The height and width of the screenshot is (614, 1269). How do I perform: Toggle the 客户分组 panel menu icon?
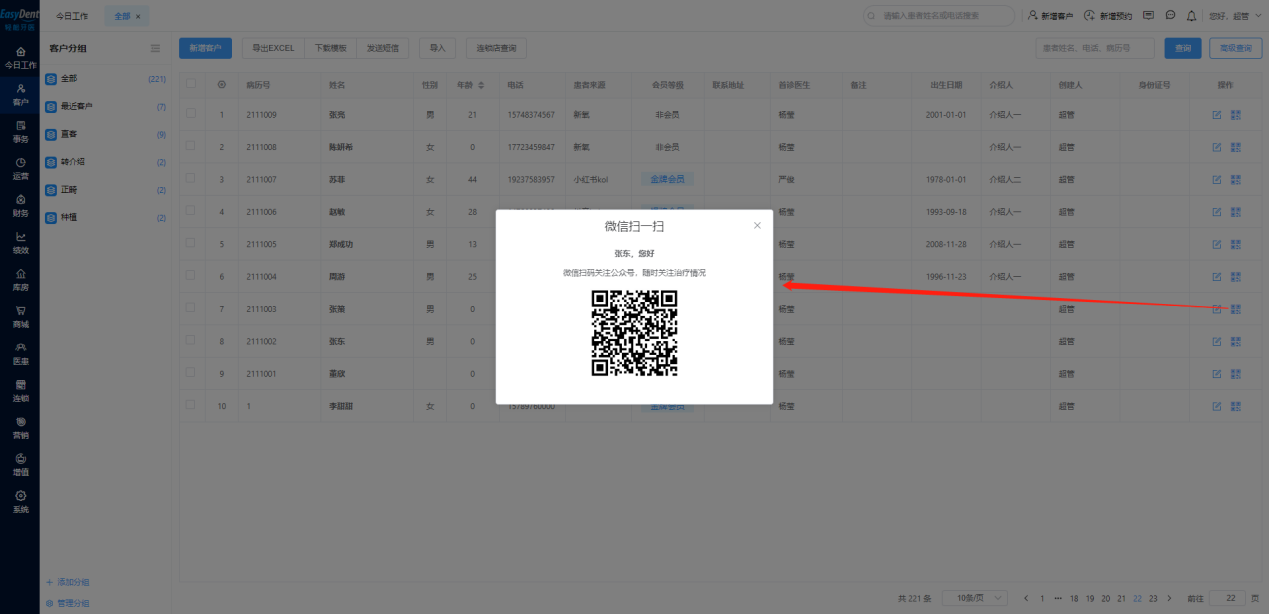click(x=155, y=48)
